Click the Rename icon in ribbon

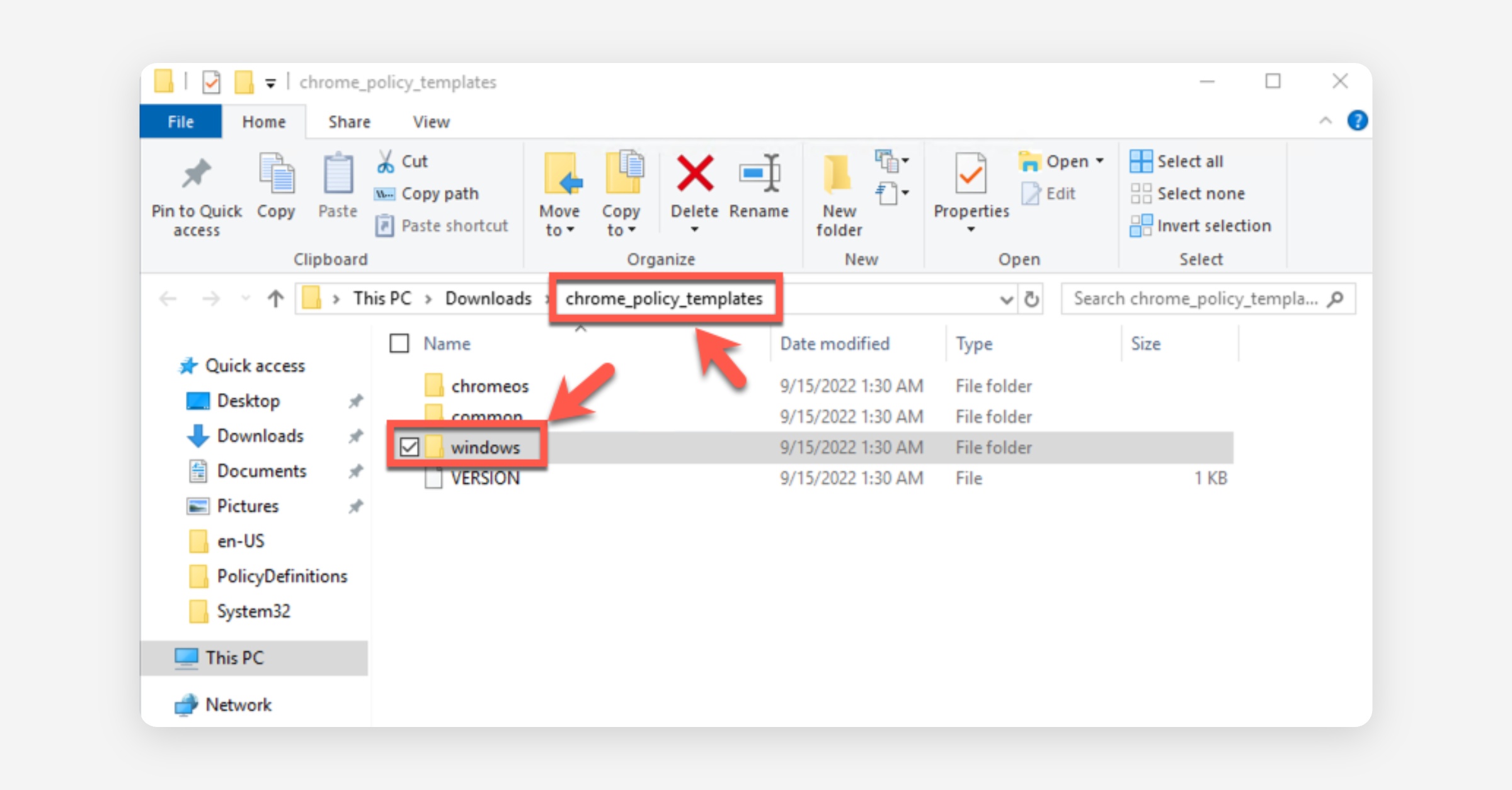click(x=759, y=174)
